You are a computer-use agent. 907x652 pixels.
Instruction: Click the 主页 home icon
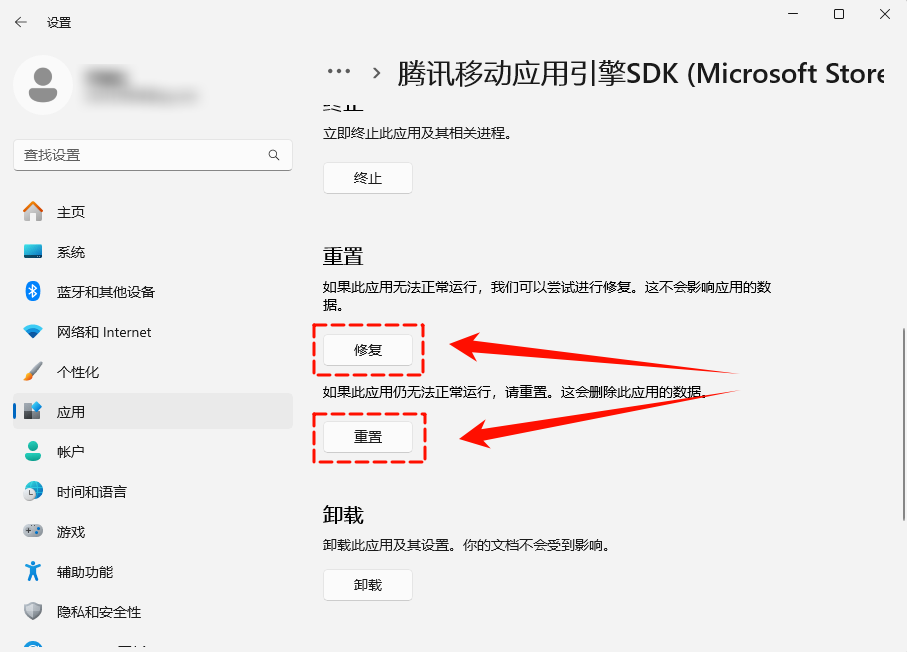click(33, 212)
